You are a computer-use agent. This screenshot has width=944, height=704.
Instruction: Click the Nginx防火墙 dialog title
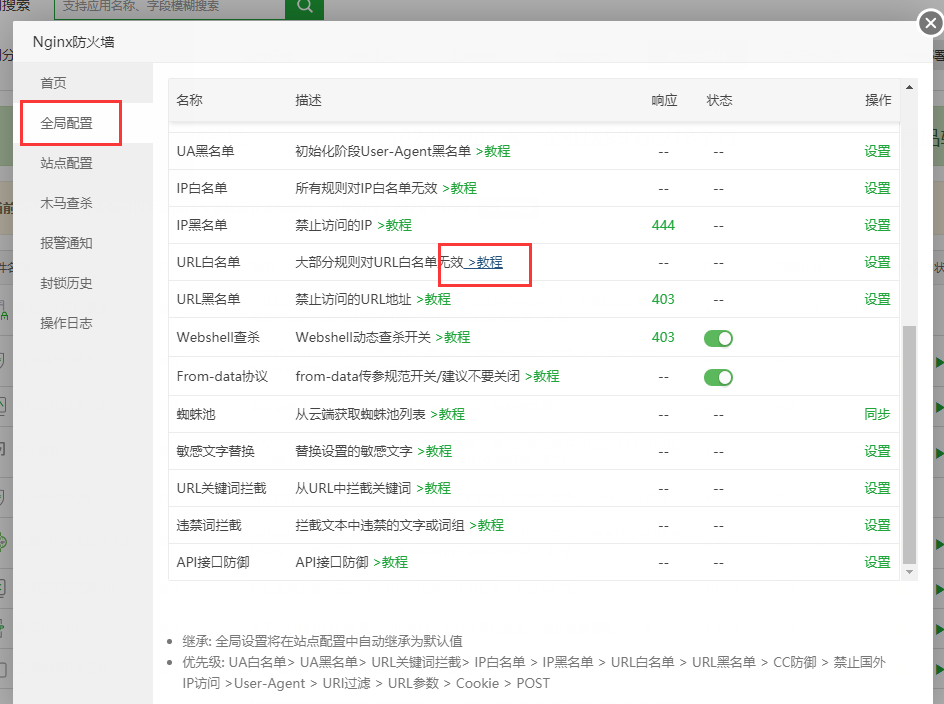click(73, 42)
